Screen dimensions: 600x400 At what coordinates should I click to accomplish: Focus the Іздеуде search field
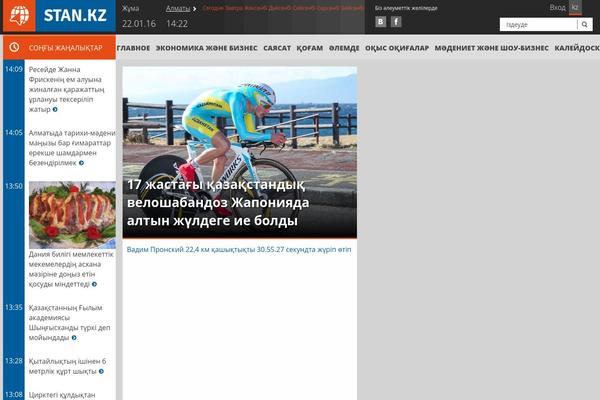click(538, 24)
